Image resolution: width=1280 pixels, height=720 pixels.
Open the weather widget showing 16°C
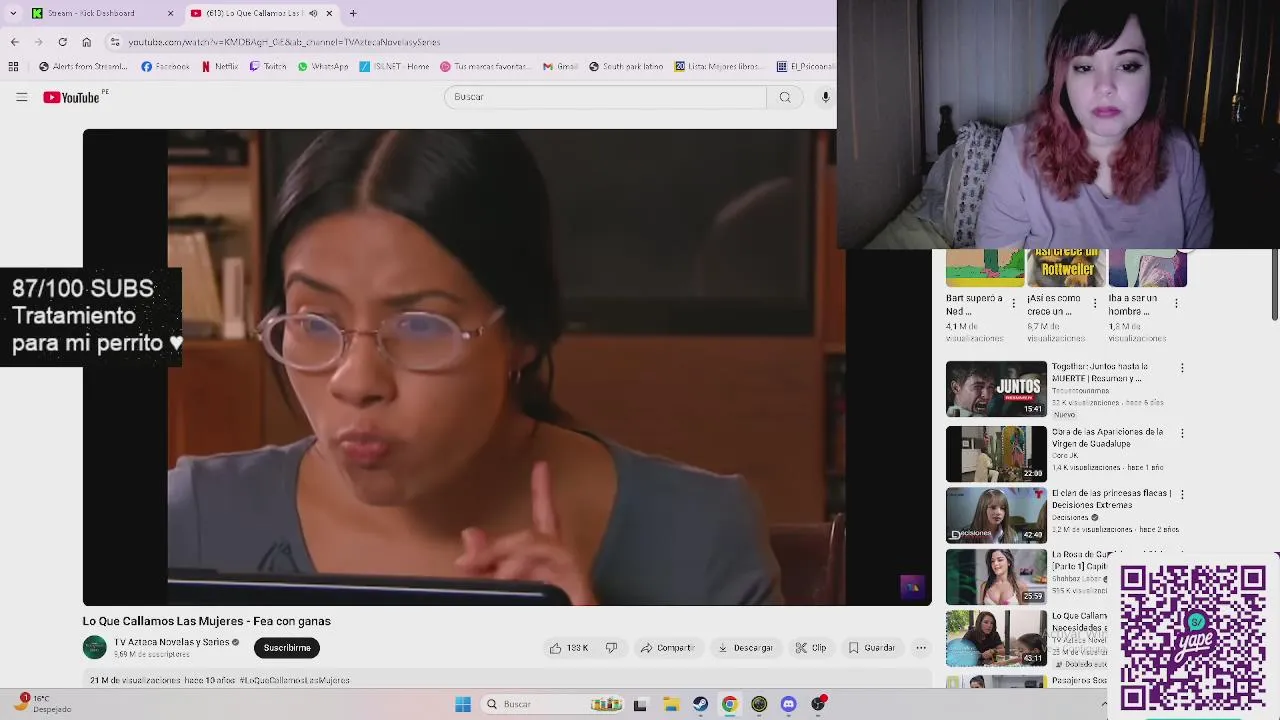point(42,703)
